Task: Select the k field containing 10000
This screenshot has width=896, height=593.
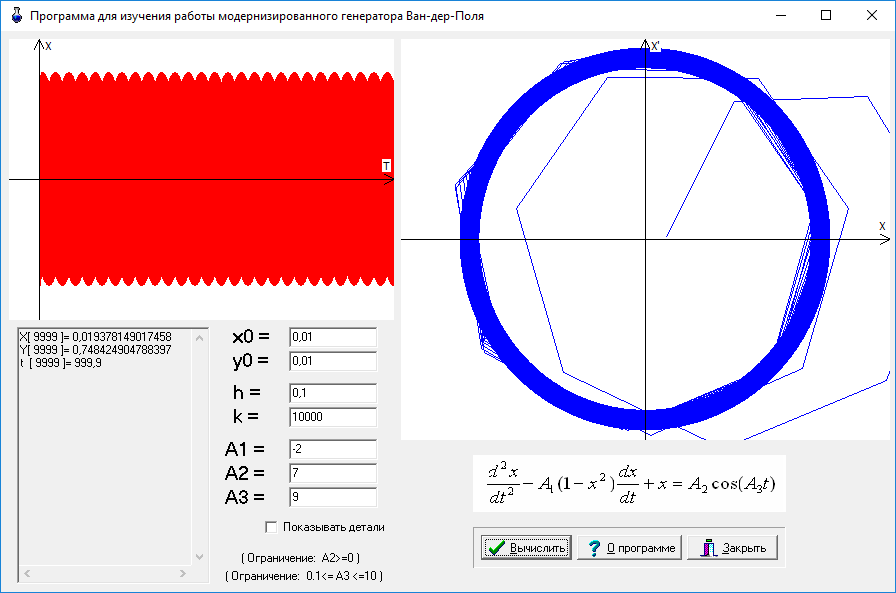Action: [x=333, y=417]
